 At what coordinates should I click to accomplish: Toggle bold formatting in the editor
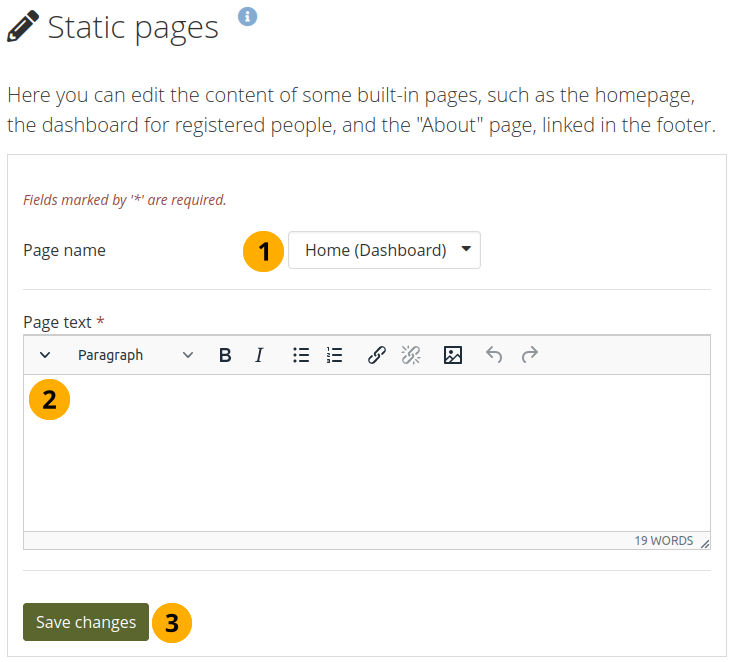[225, 355]
